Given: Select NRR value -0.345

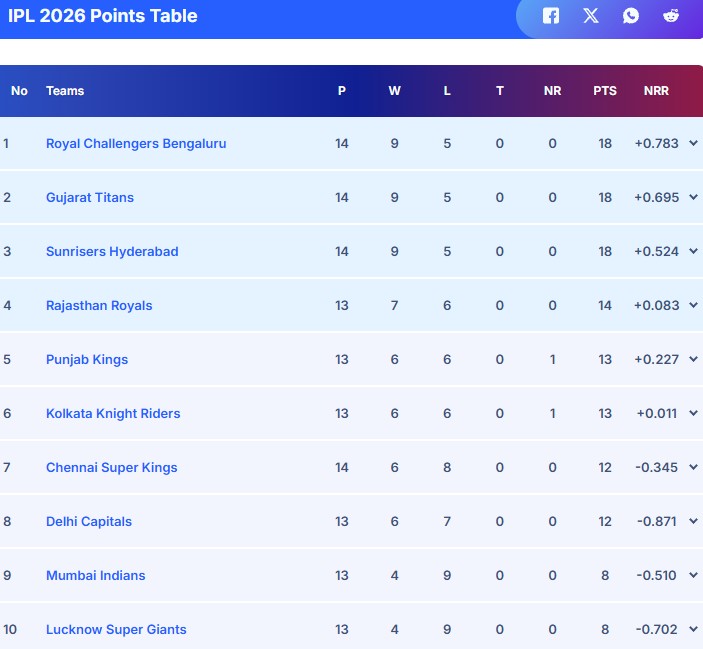Looking at the screenshot, I should [x=656, y=467].
